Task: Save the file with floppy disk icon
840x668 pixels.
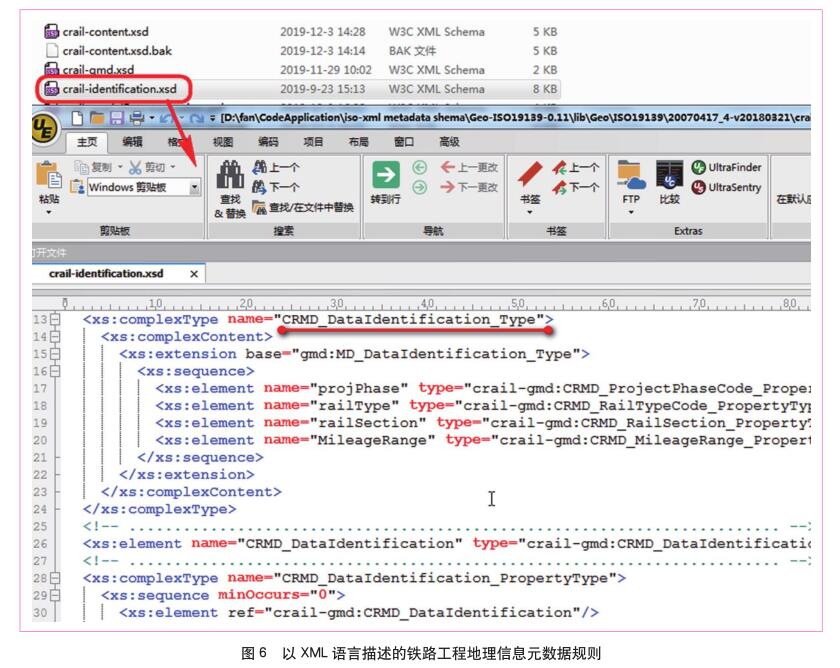Action: 117,118
